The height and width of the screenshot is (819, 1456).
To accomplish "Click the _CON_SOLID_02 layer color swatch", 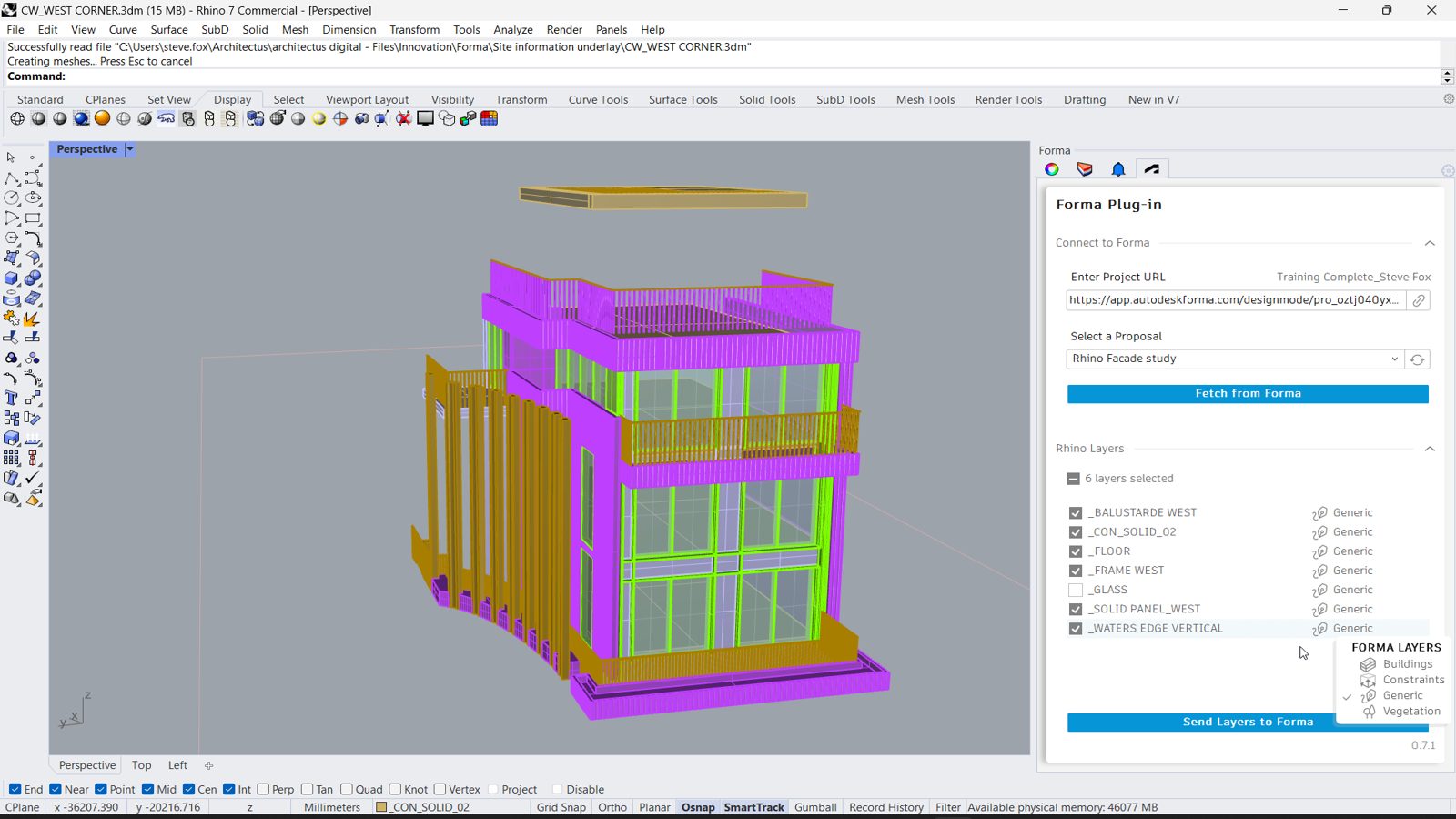I will pyautogui.click(x=382, y=807).
